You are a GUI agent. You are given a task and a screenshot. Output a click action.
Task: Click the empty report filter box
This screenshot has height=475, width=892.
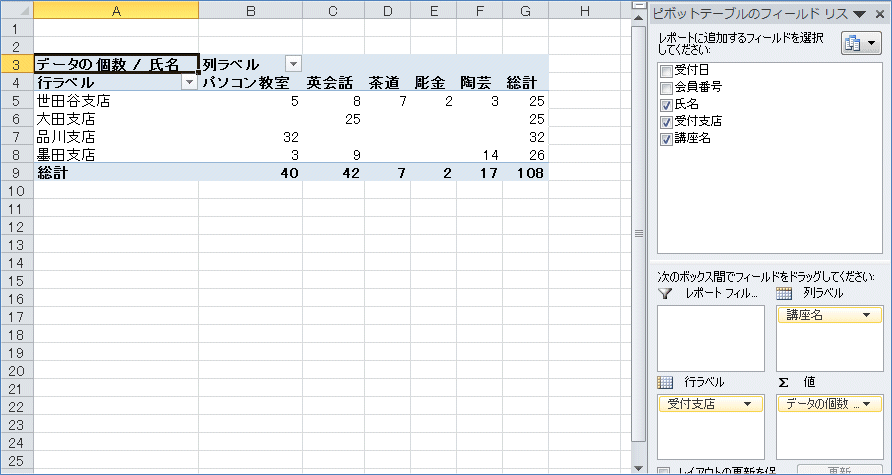(711, 338)
